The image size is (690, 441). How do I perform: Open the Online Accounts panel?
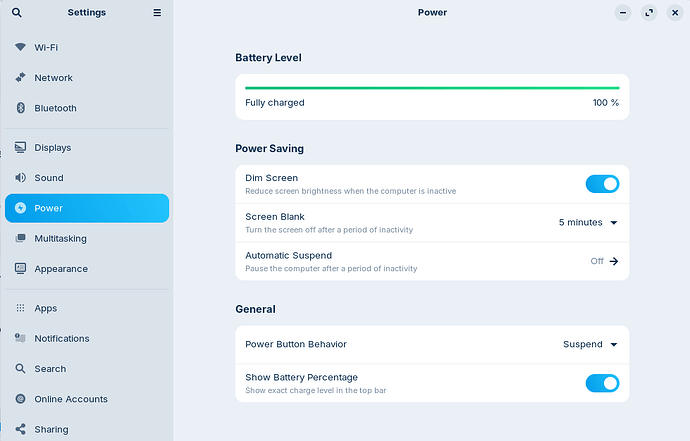70,399
